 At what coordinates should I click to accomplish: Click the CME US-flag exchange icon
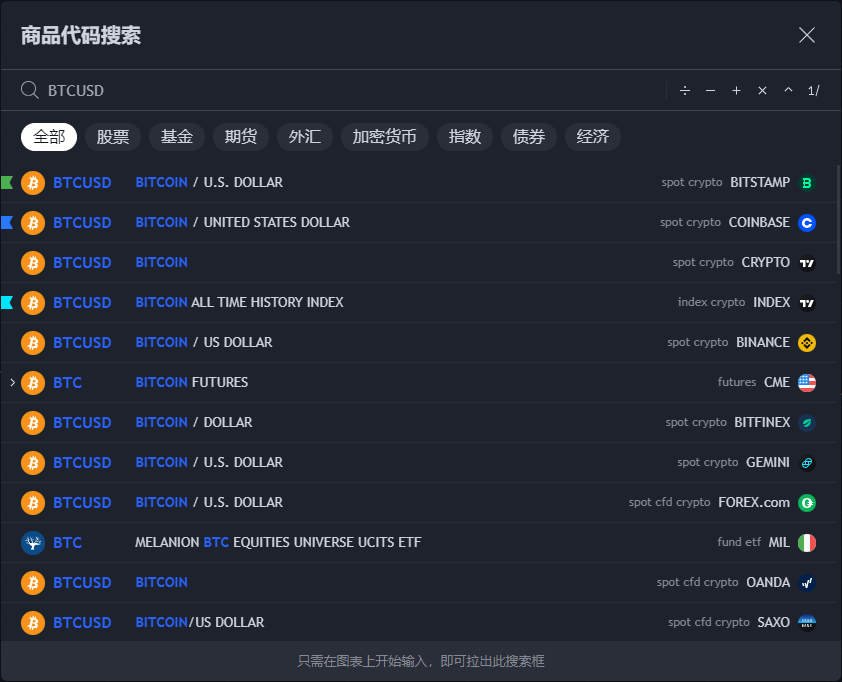click(x=806, y=382)
